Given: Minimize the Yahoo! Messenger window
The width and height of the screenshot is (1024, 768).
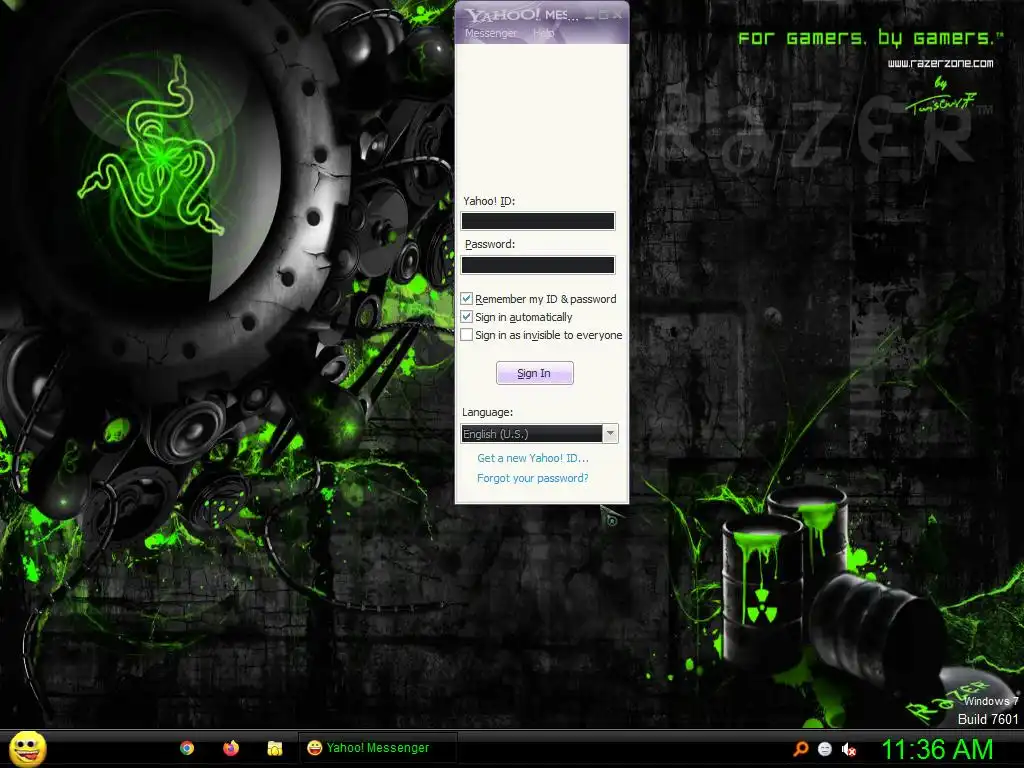Looking at the screenshot, I should tap(590, 16).
